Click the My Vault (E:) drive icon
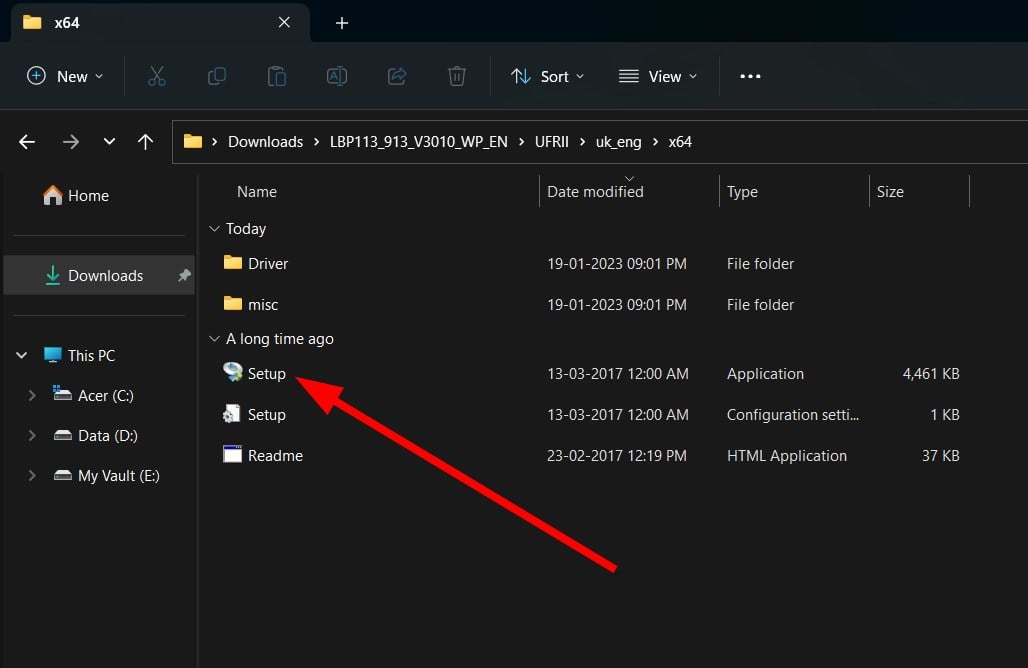This screenshot has height=668, width=1028. pyautogui.click(x=63, y=475)
